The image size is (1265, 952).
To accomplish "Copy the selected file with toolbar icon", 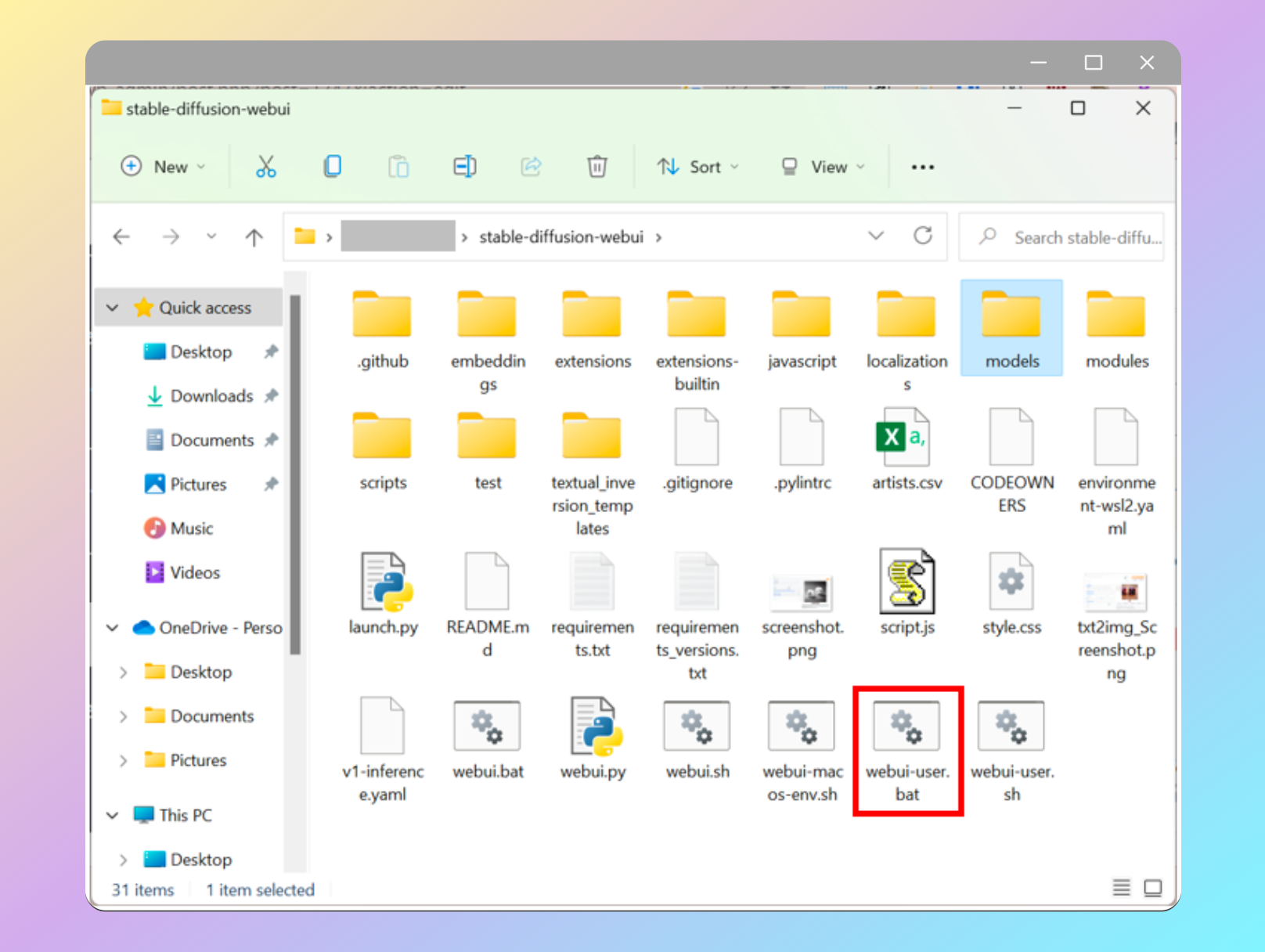I will [x=332, y=166].
